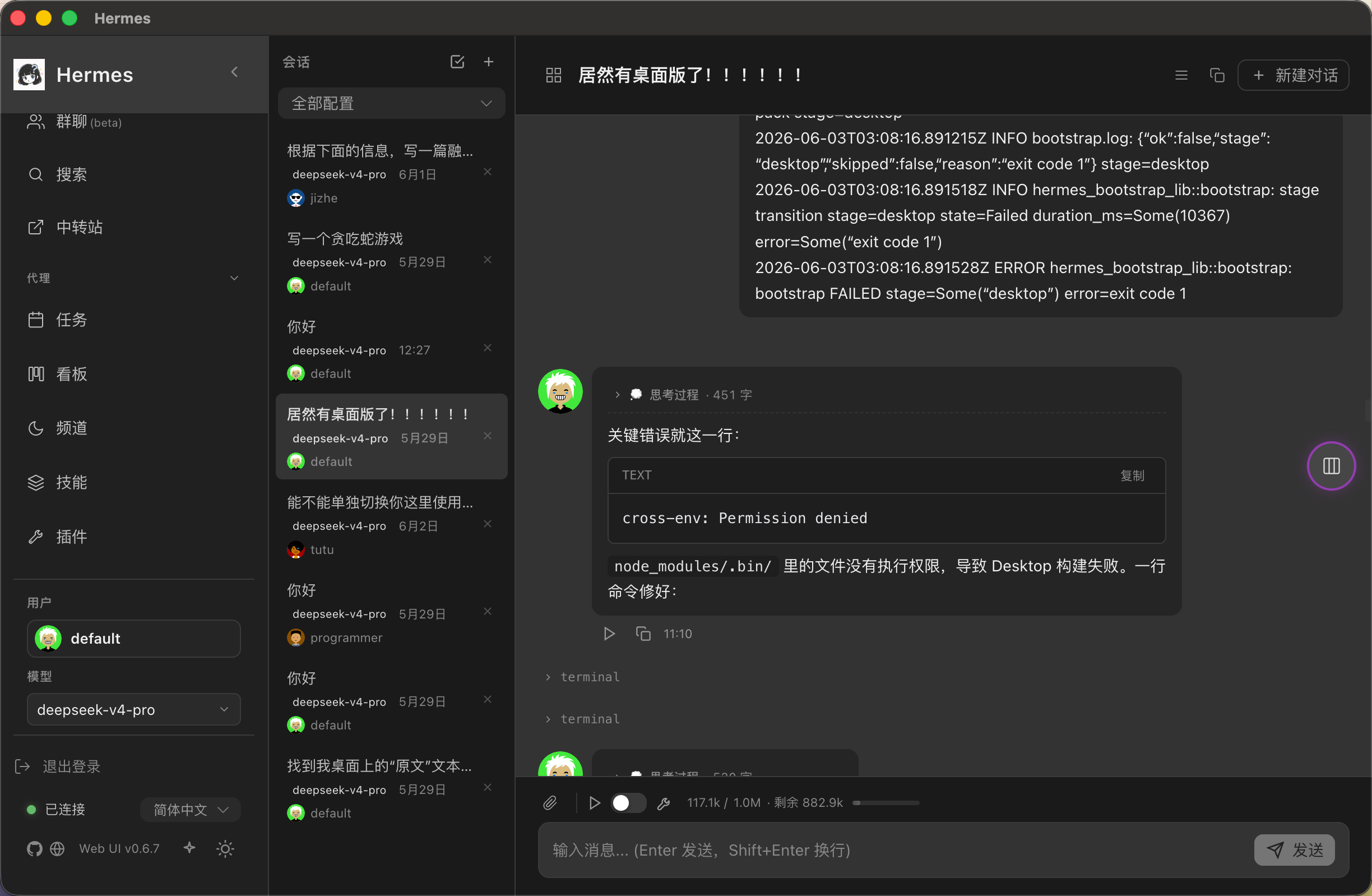This screenshot has height=896, width=1372.
Task: Click the floating purple panel layout button
Action: pos(1331,466)
